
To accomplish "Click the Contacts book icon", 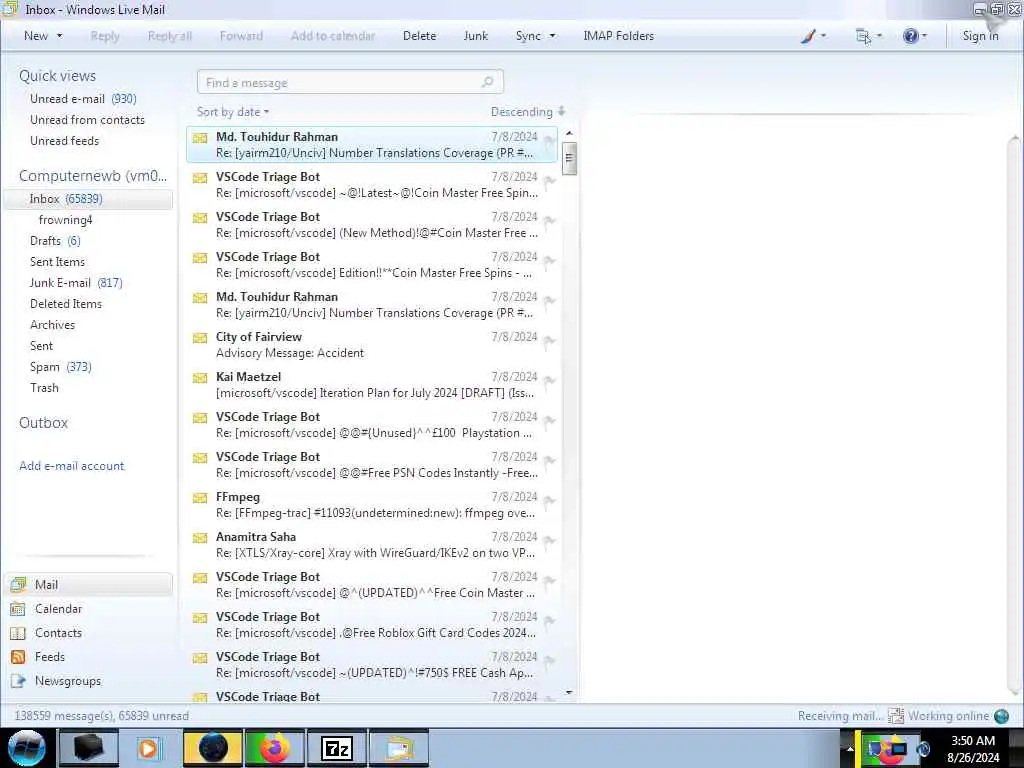I will click(x=18, y=633).
